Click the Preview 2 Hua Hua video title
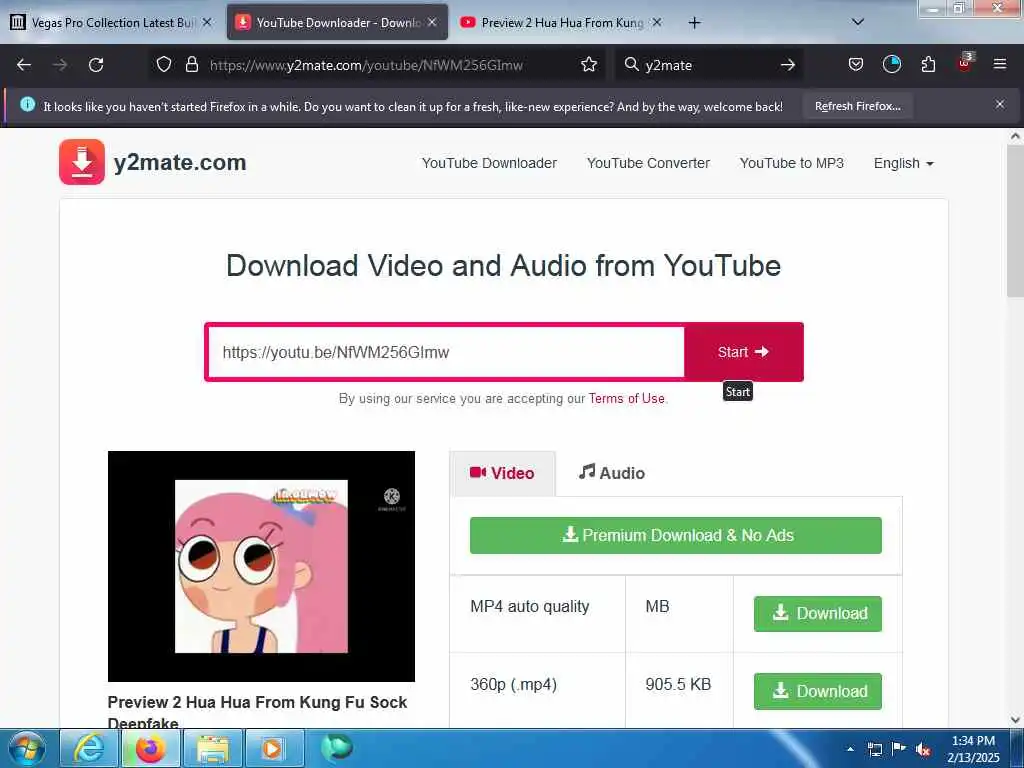Image resolution: width=1024 pixels, height=768 pixels. point(257,711)
